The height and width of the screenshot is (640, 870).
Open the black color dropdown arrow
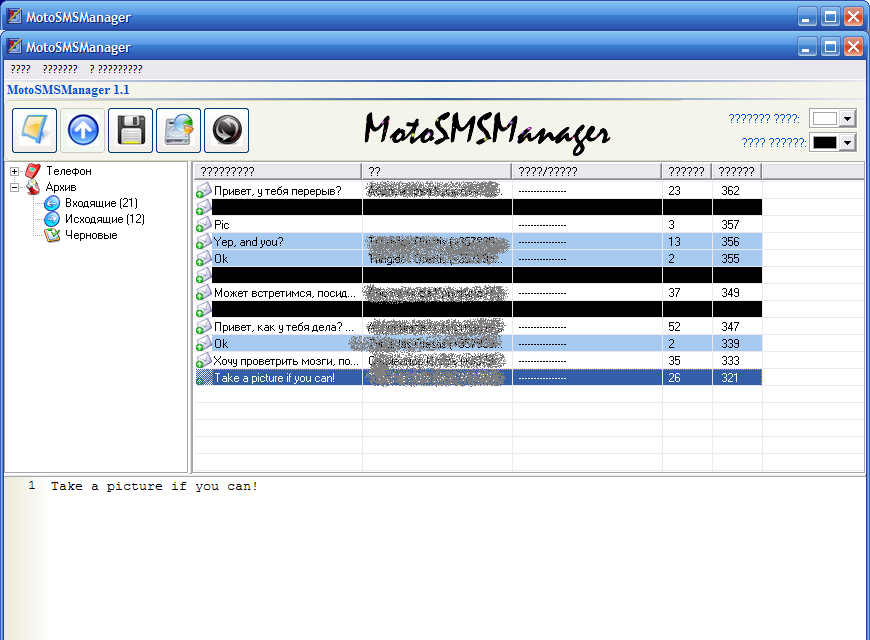pos(847,143)
